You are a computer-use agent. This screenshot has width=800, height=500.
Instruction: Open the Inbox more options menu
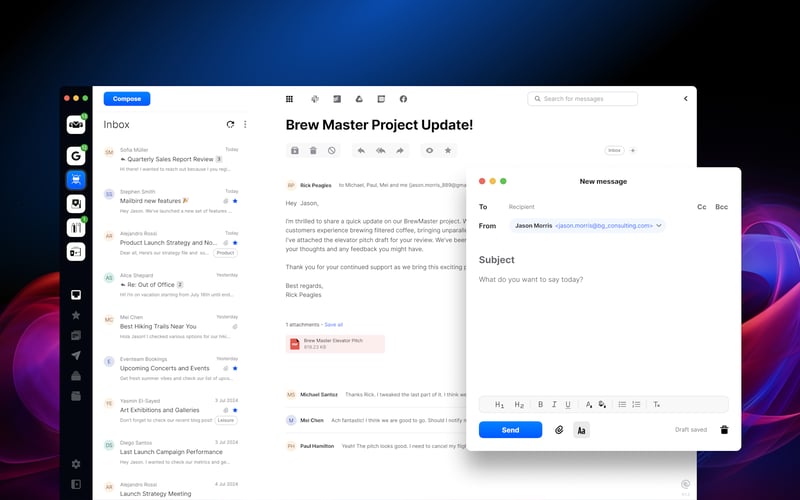(245, 124)
